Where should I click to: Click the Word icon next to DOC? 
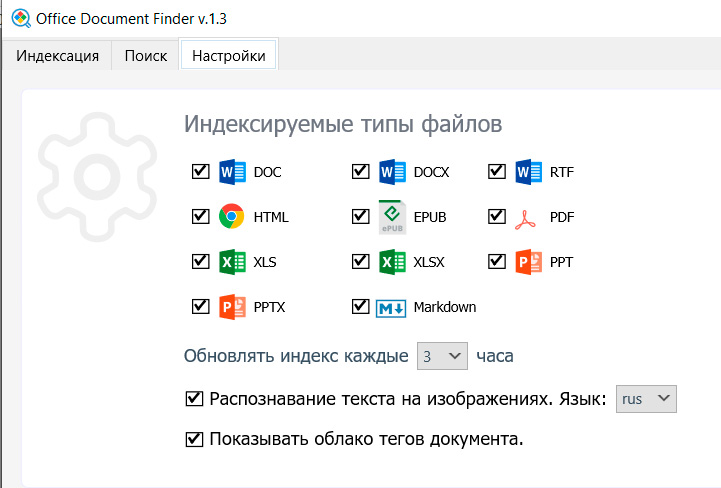[x=232, y=172]
